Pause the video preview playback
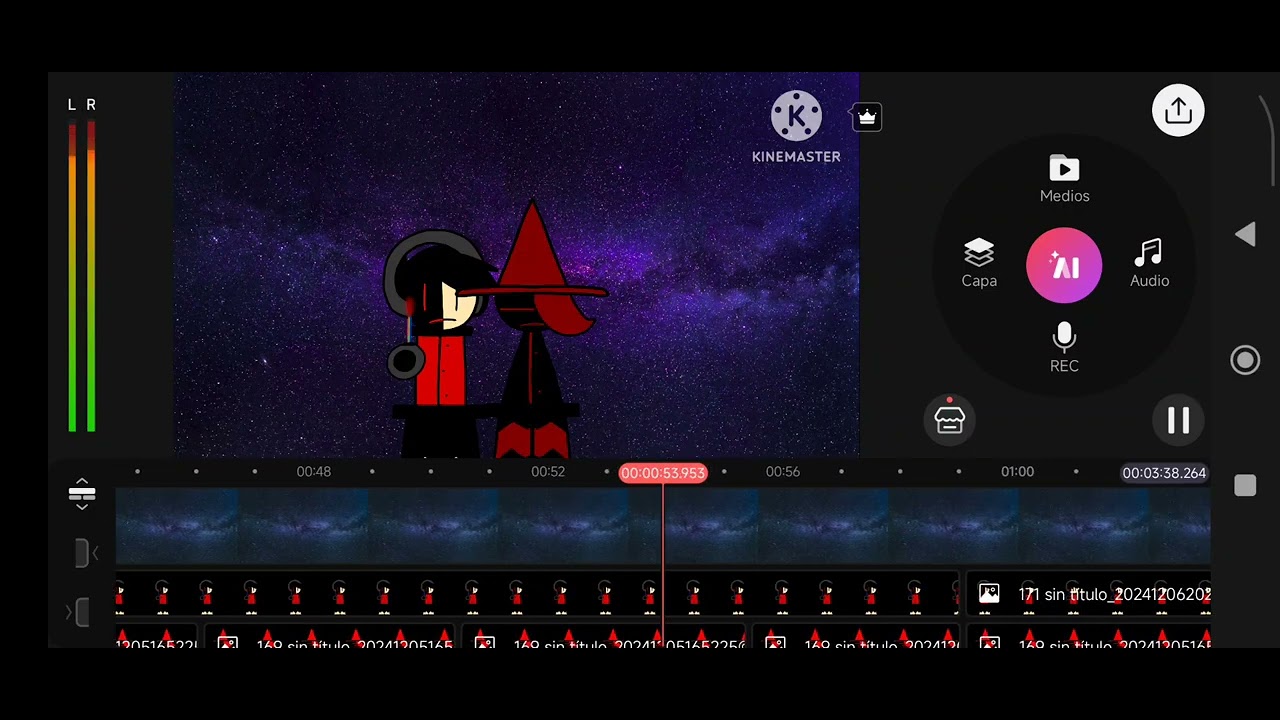The width and height of the screenshot is (1280, 720). (x=1178, y=420)
